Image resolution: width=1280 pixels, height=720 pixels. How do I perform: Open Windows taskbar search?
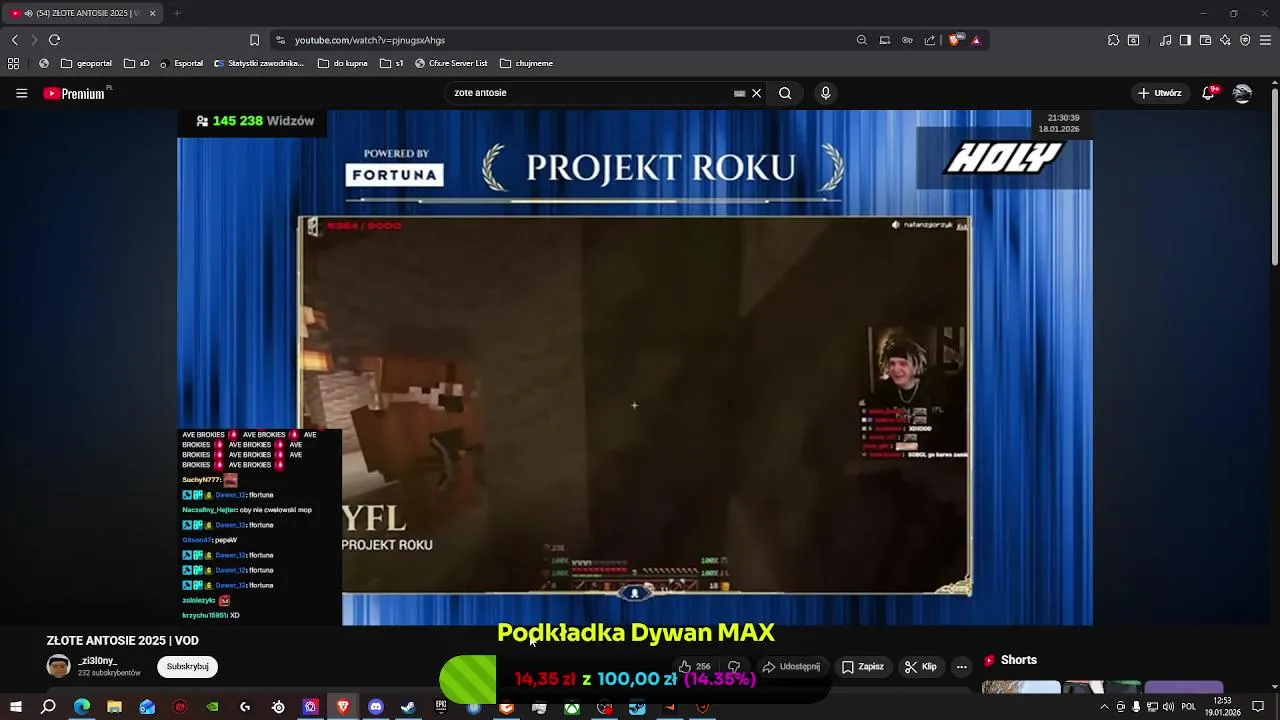(48, 707)
